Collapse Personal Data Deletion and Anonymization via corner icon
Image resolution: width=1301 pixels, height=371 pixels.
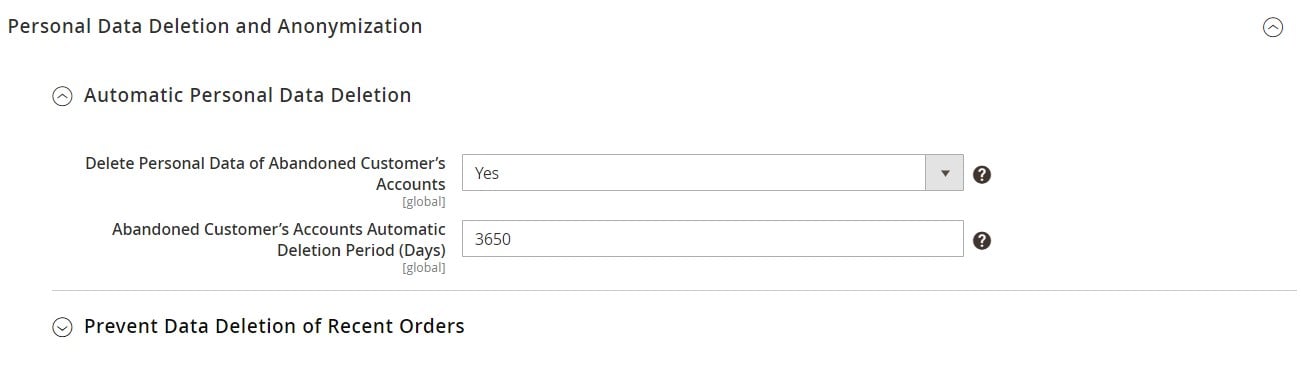point(1273,28)
